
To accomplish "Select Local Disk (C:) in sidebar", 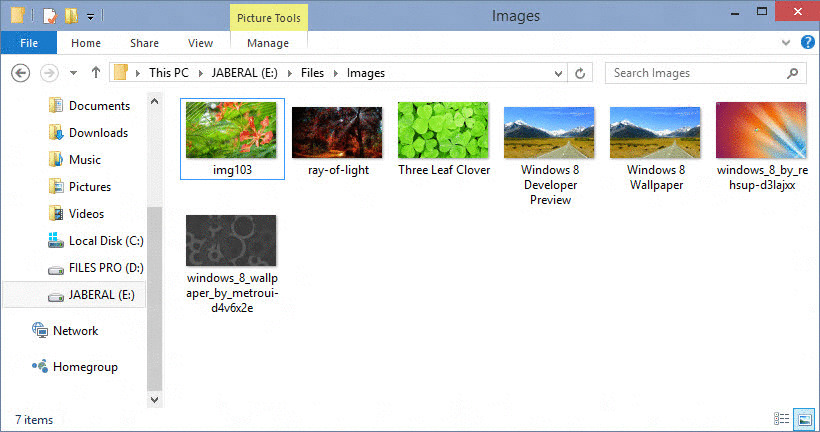I will (x=105, y=241).
